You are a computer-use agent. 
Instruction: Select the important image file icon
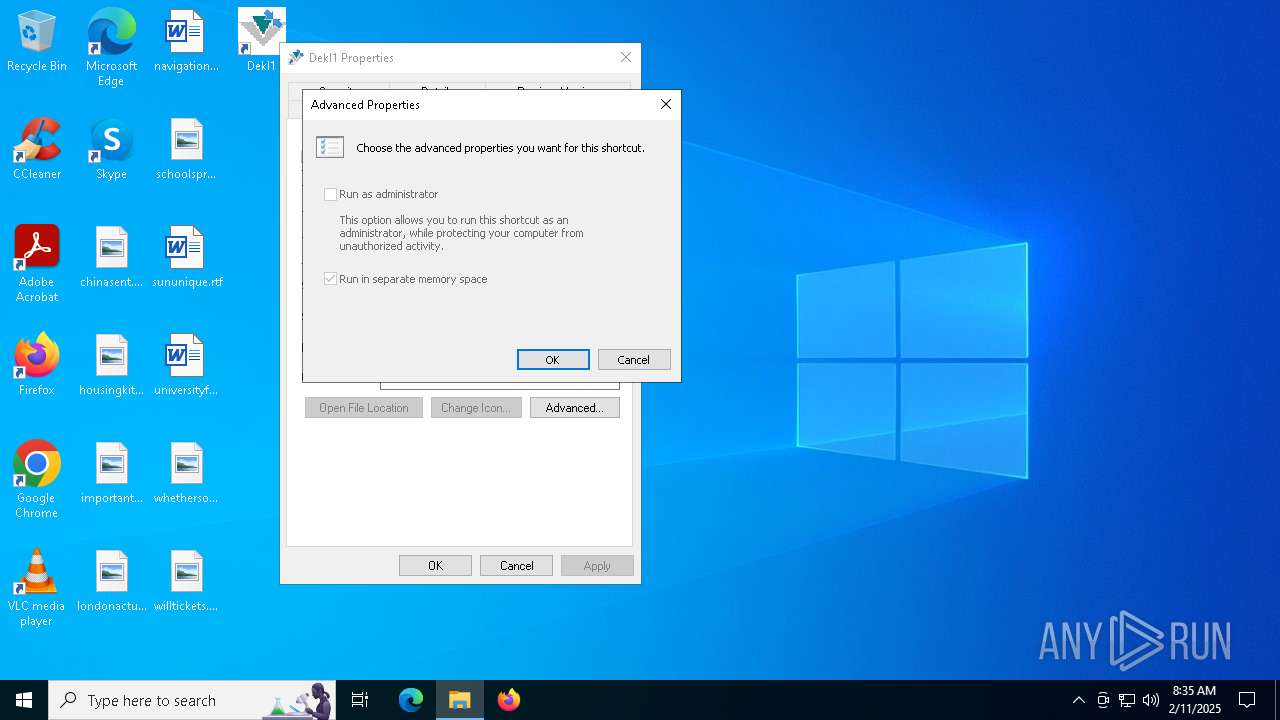pyautogui.click(x=111, y=474)
